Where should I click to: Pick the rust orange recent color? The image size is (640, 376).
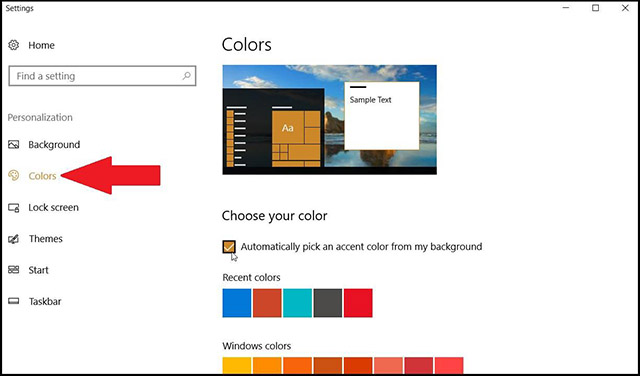click(x=267, y=303)
